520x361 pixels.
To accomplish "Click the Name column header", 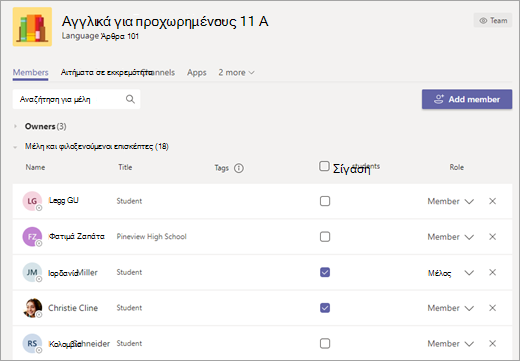I will (x=35, y=167).
